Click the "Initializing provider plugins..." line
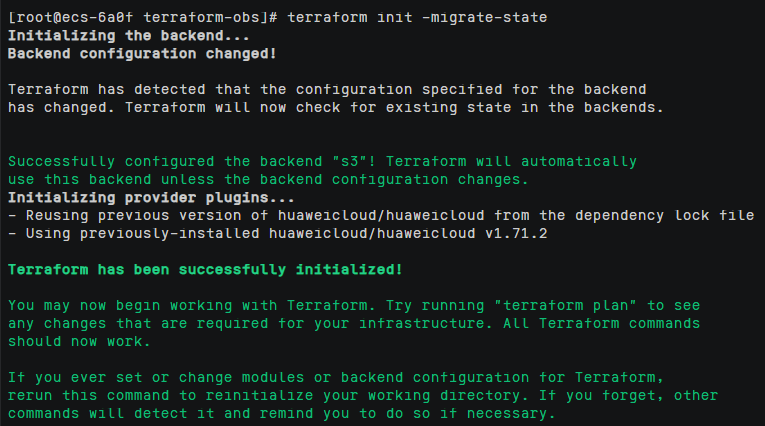The image size is (765, 426). [142, 197]
